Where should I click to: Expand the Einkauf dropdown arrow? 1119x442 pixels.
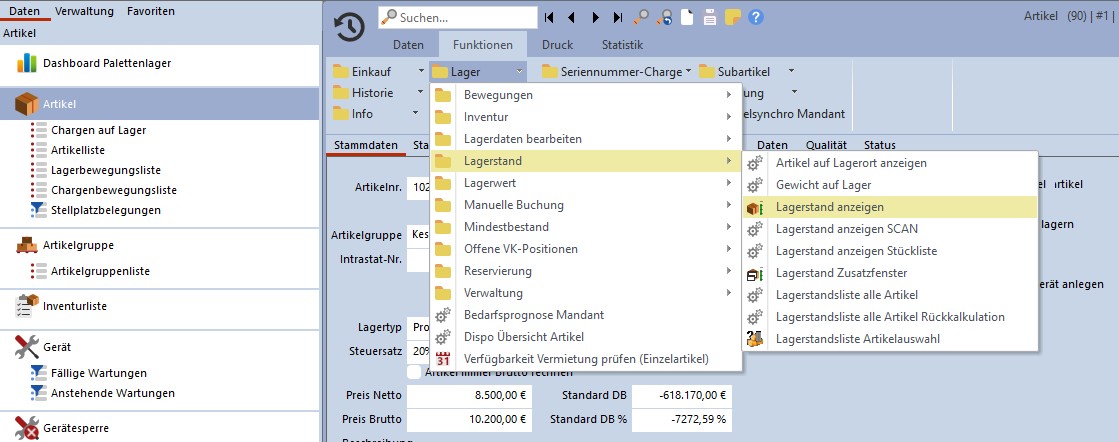point(421,71)
